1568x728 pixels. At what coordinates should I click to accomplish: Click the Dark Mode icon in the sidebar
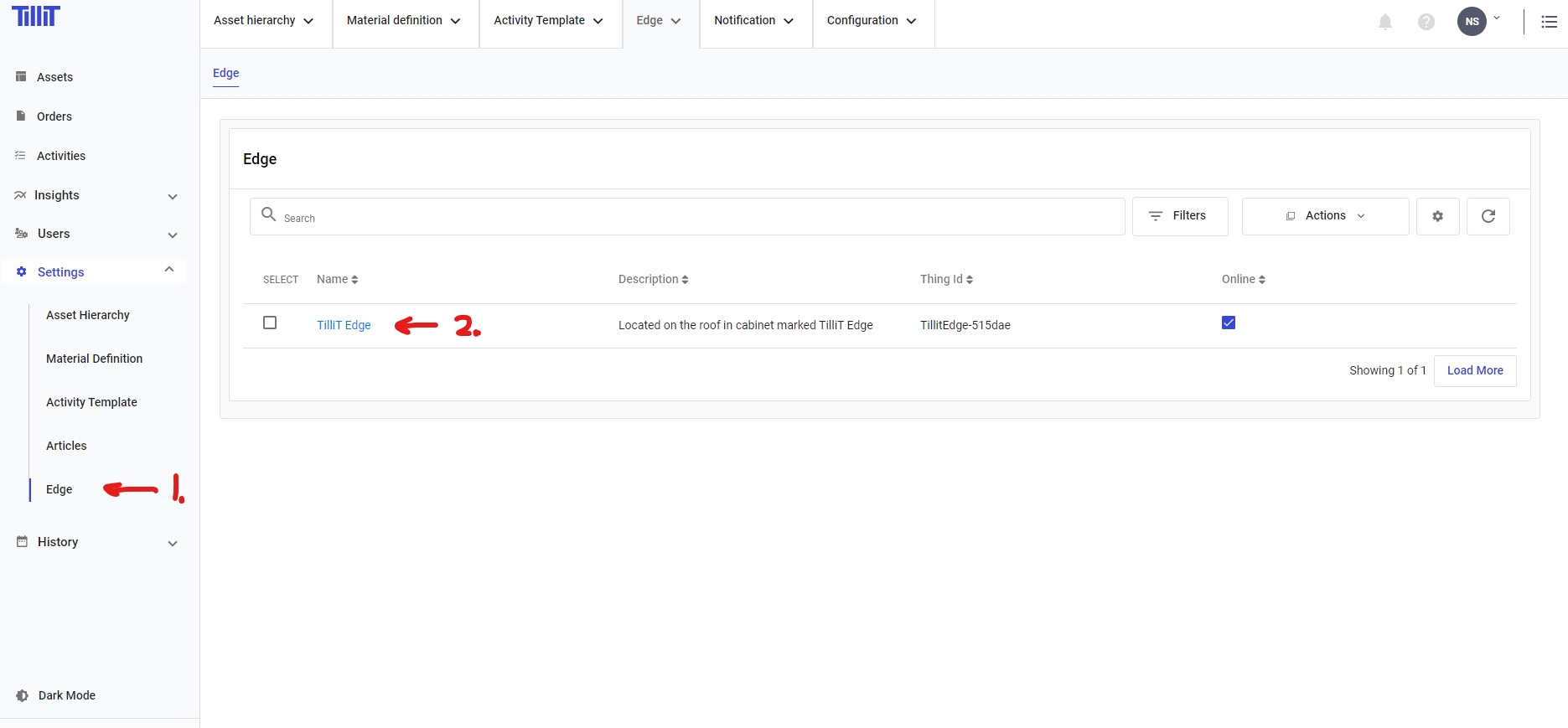coord(23,695)
